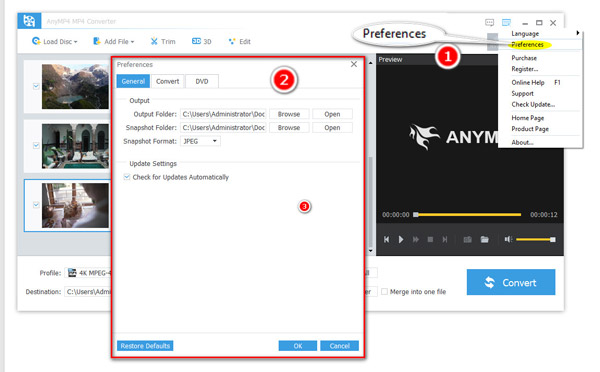
Task: Click the preview playback progress bar
Action: [468, 215]
